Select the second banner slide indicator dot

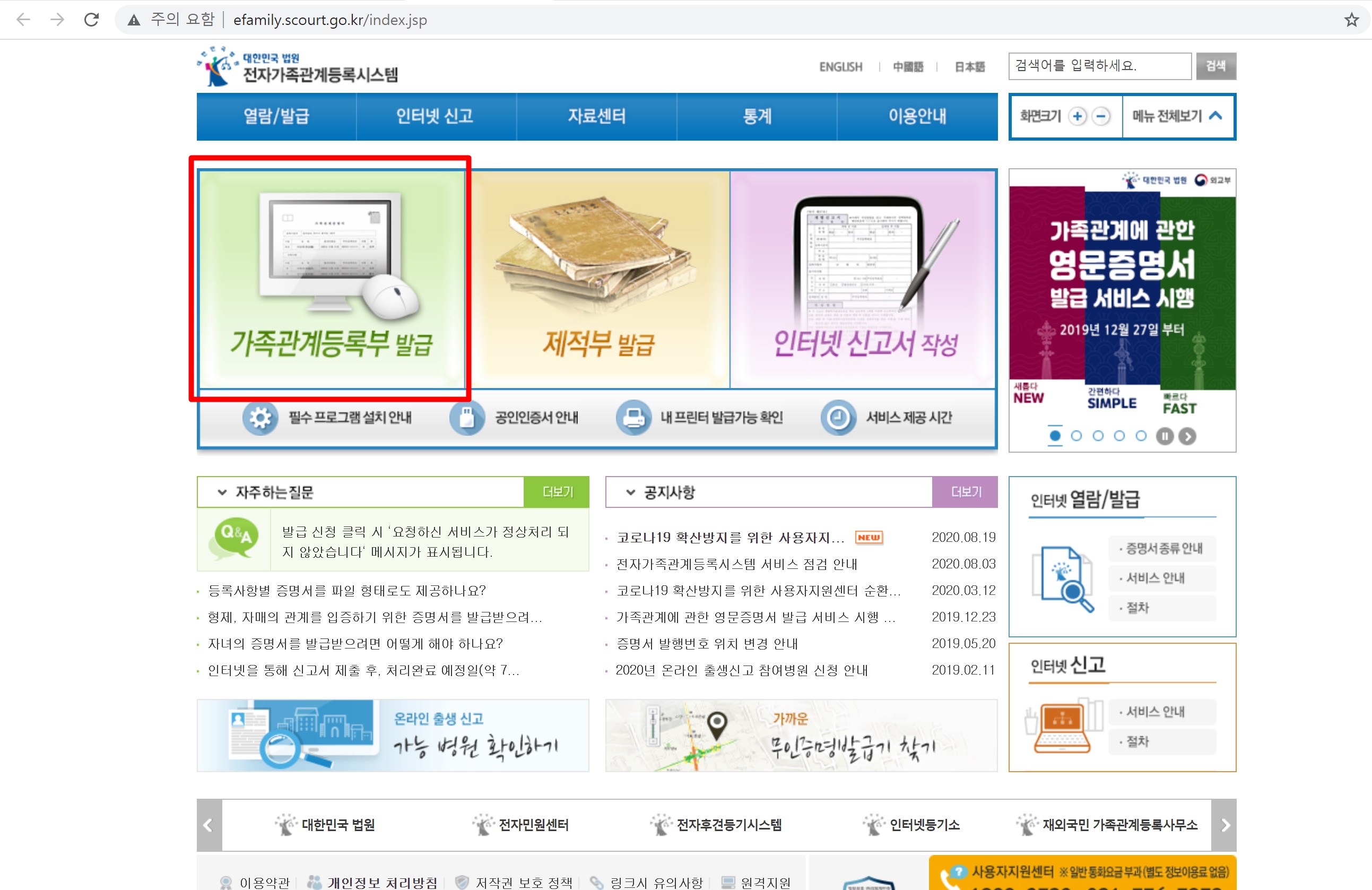coord(1076,436)
